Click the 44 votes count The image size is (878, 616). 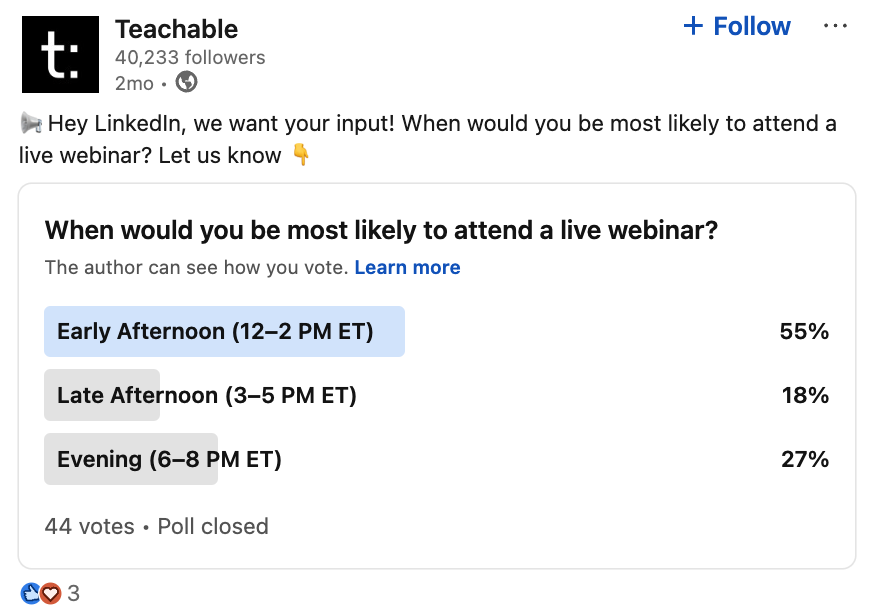90,526
